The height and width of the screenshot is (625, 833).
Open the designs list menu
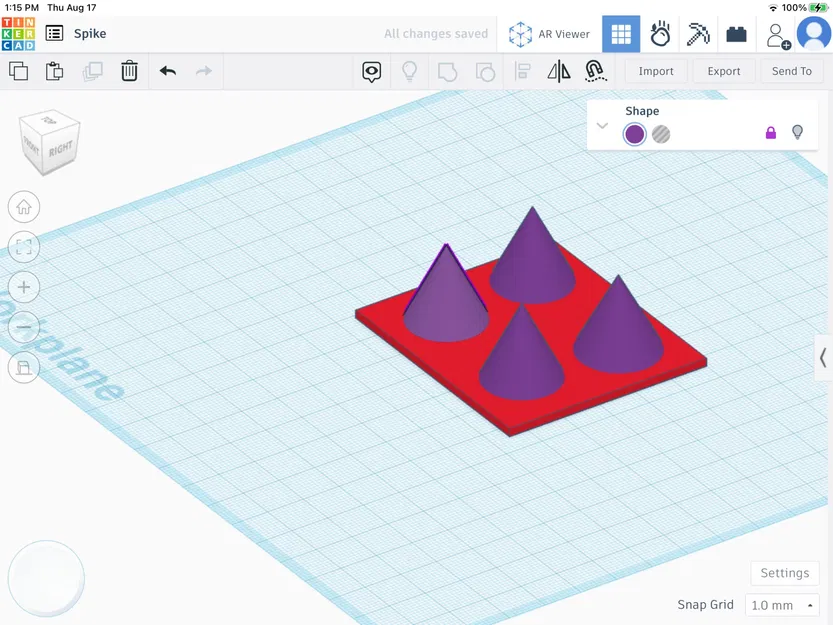tap(54, 33)
